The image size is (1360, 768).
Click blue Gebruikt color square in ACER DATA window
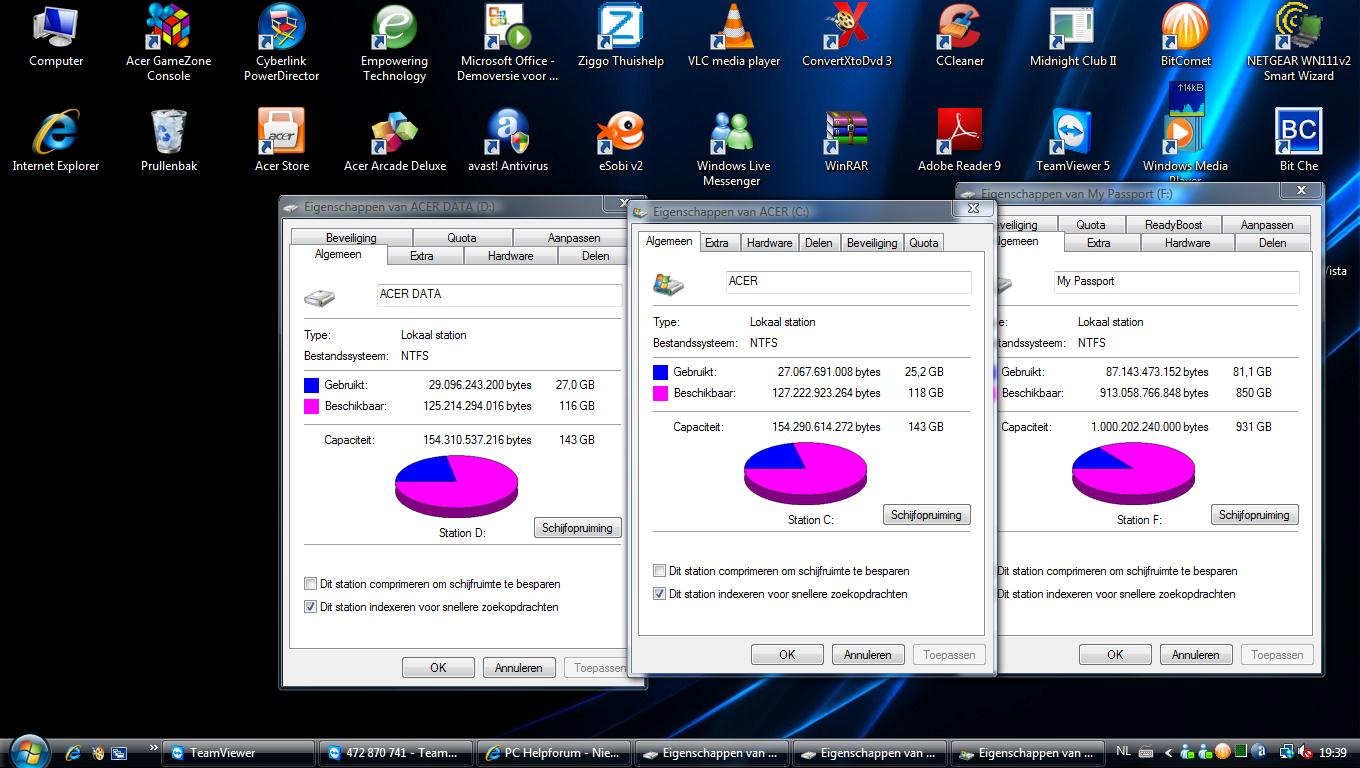pyautogui.click(x=311, y=385)
